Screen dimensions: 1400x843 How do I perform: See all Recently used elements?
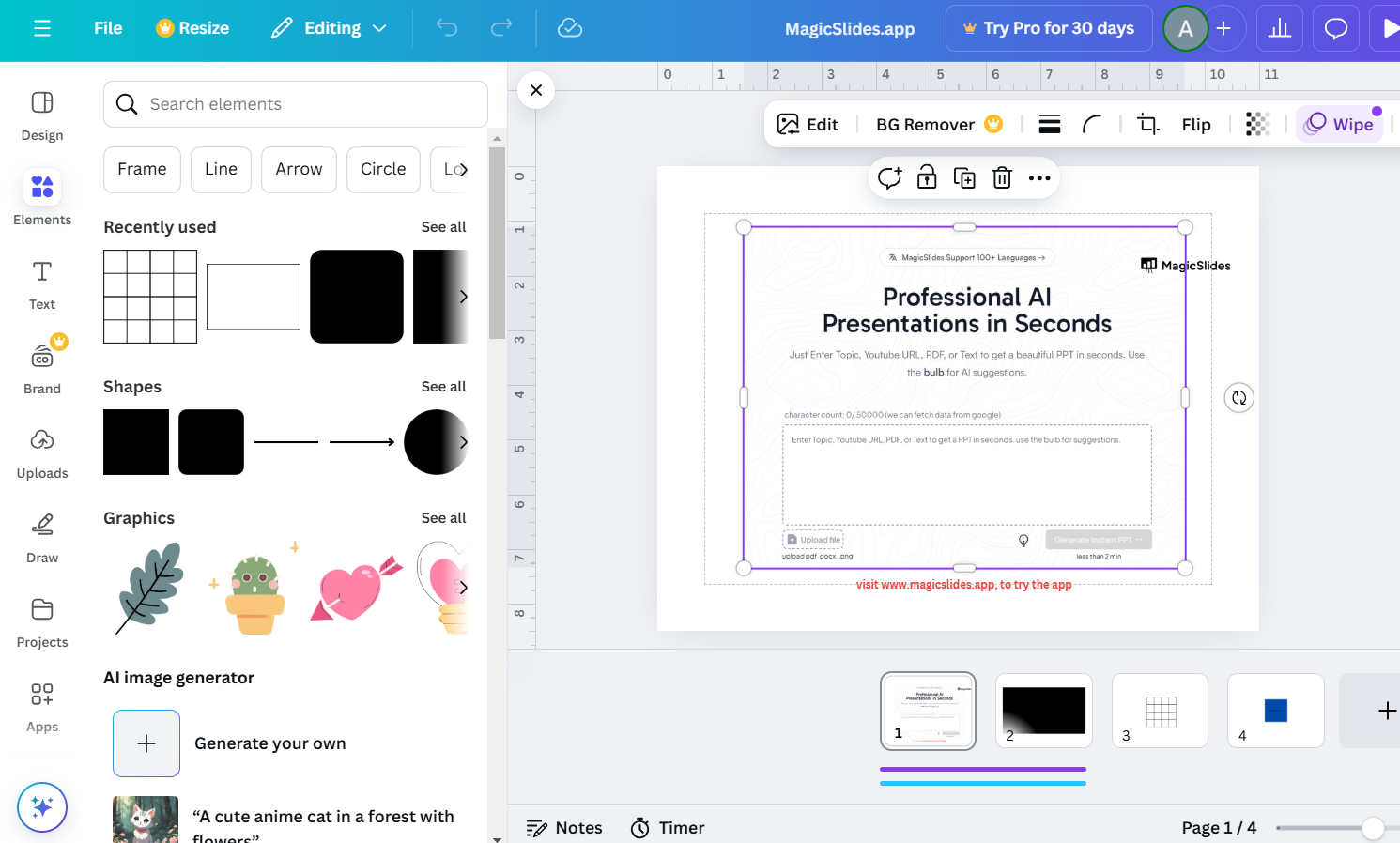[x=443, y=227]
